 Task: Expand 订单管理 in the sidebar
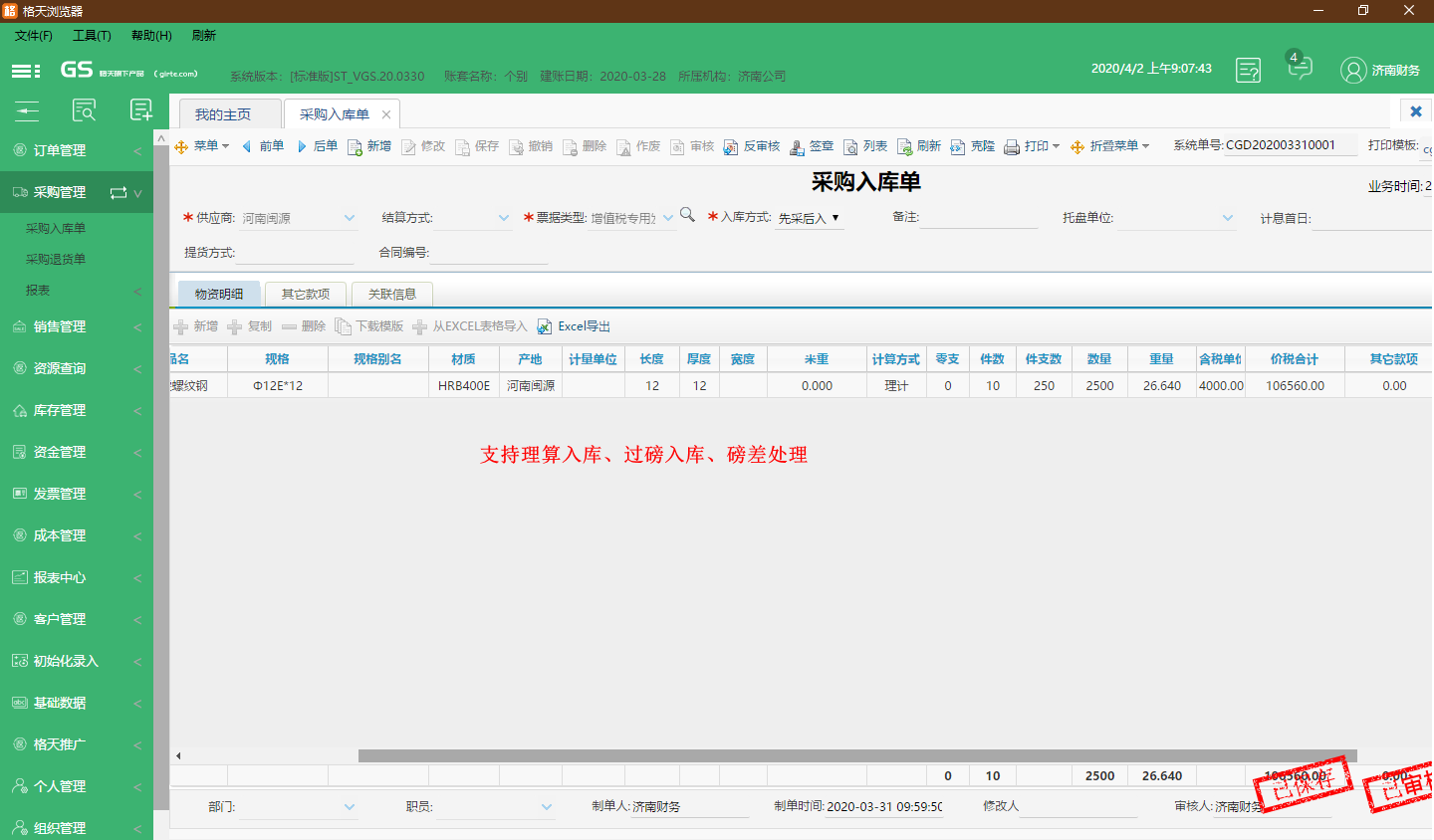click(77, 150)
